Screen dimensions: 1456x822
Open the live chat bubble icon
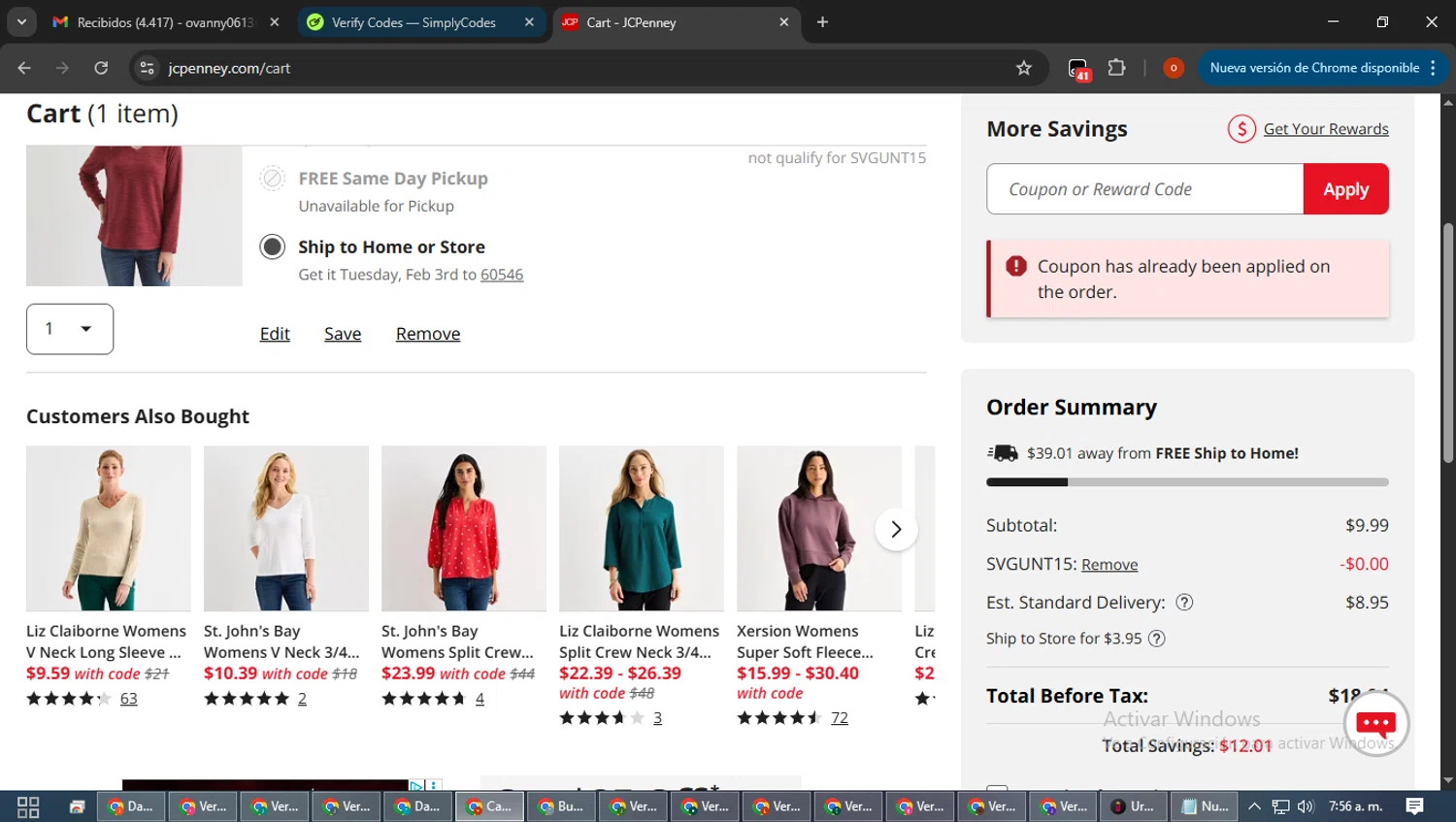pos(1375,724)
